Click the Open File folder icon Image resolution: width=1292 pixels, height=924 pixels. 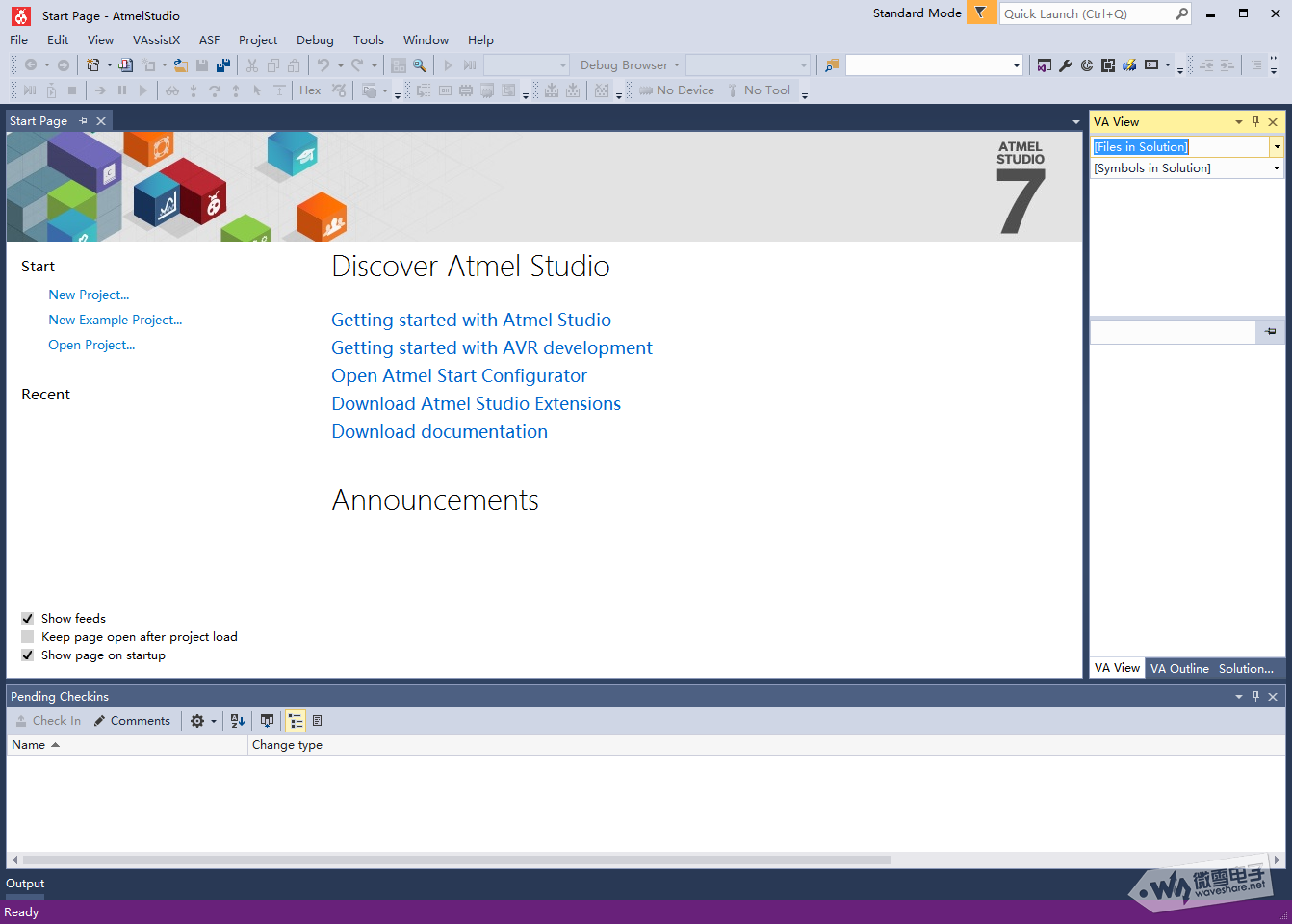coord(180,65)
